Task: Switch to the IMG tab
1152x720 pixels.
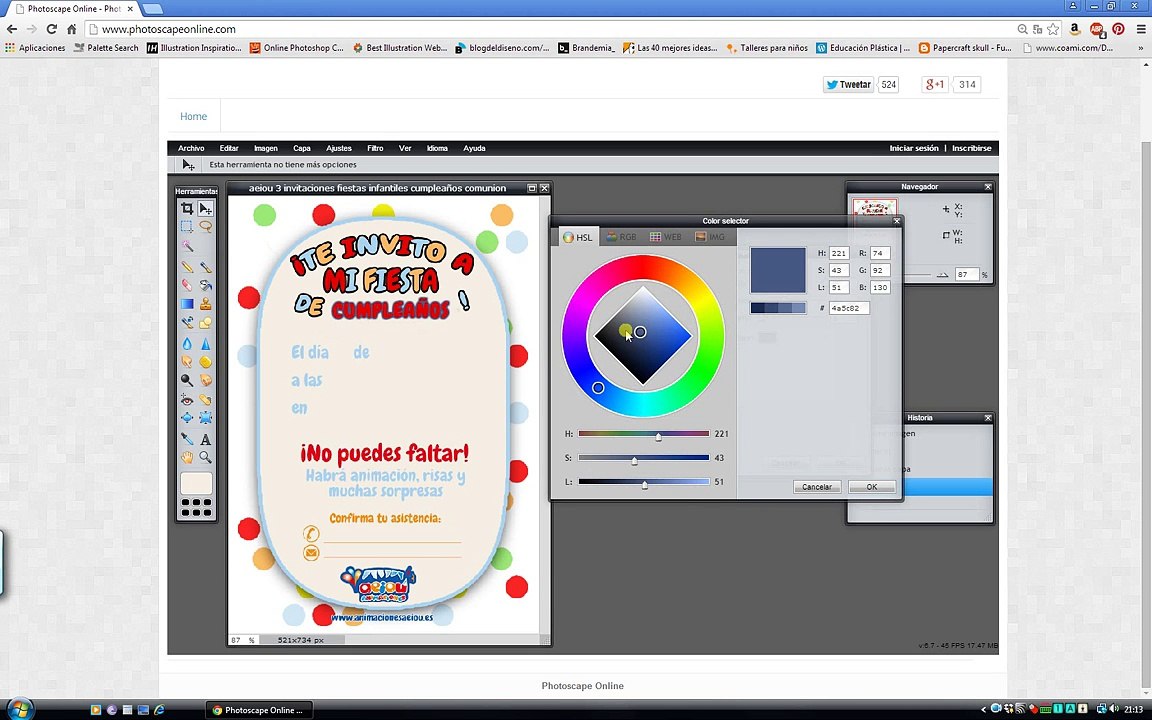Action: (x=710, y=237)
